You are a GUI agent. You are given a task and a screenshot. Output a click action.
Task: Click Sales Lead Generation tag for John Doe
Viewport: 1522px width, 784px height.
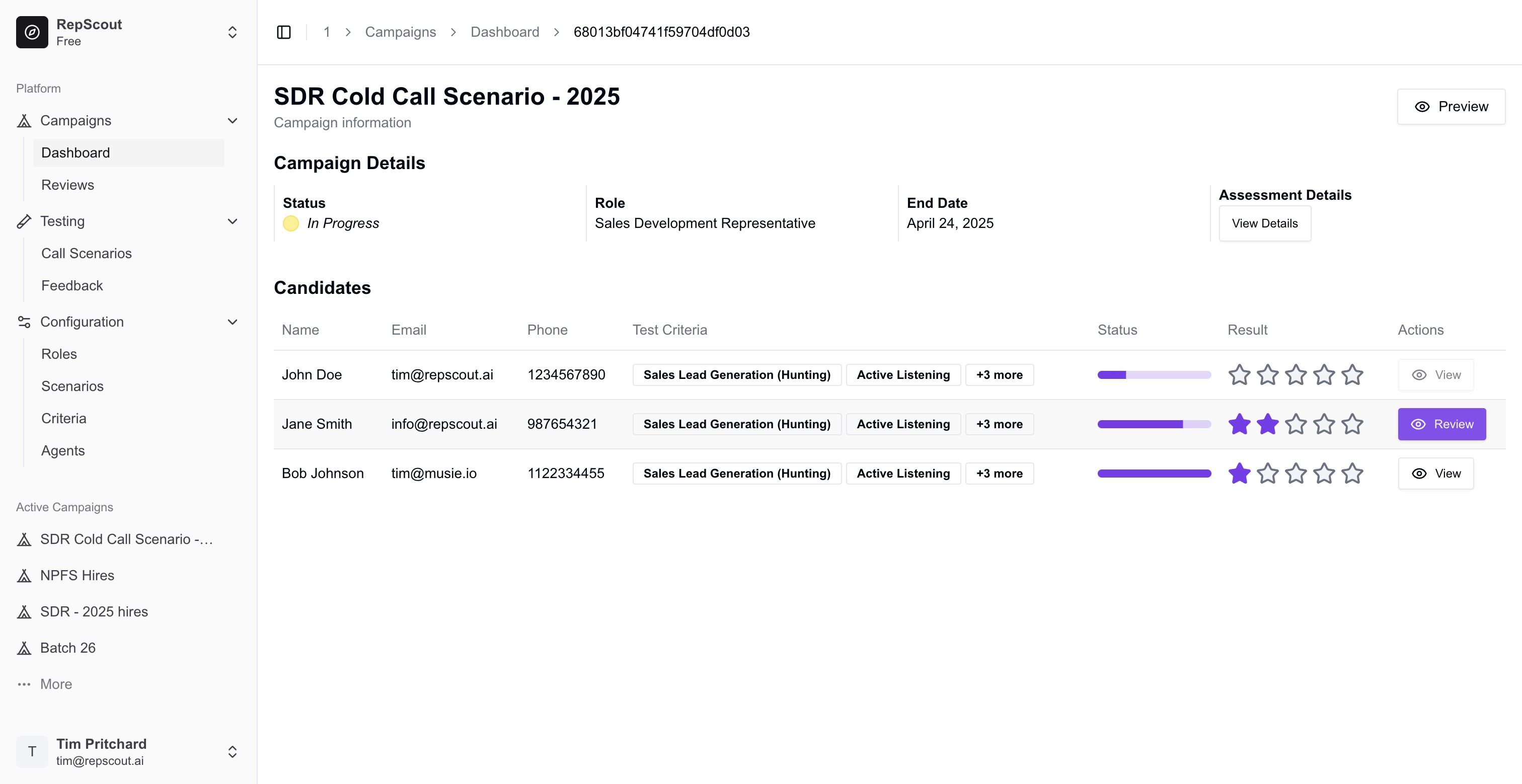(737, 374)
